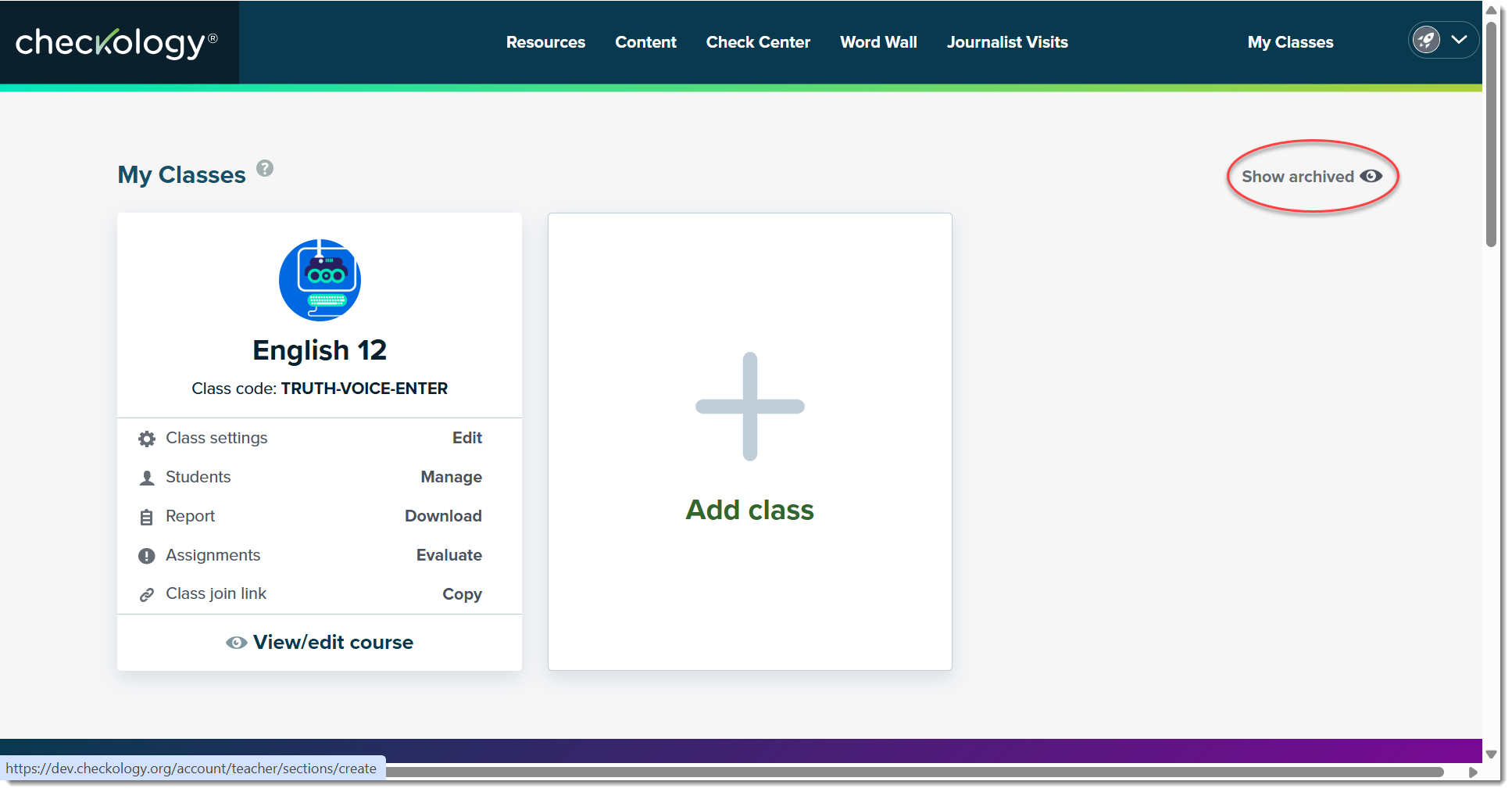Click the Checkology logo
This screenshot has width=1512, height=792.
coord(116,43)
